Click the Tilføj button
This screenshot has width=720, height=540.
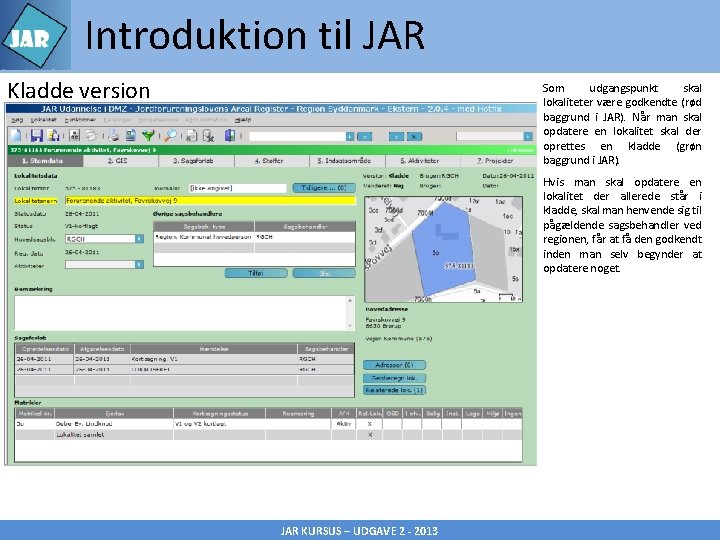coord(256,273)
